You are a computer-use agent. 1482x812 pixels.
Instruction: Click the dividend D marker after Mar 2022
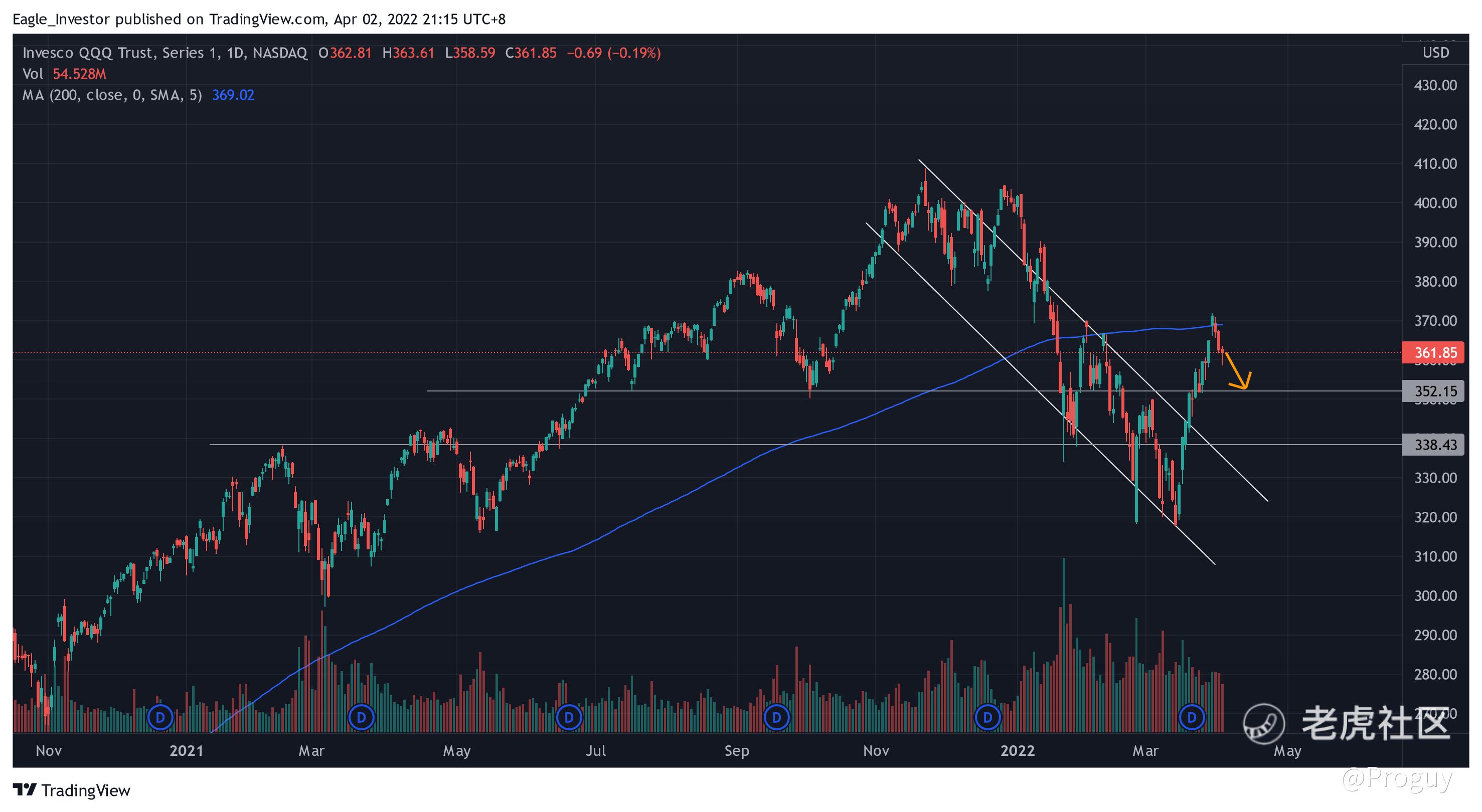point(1192,717)
